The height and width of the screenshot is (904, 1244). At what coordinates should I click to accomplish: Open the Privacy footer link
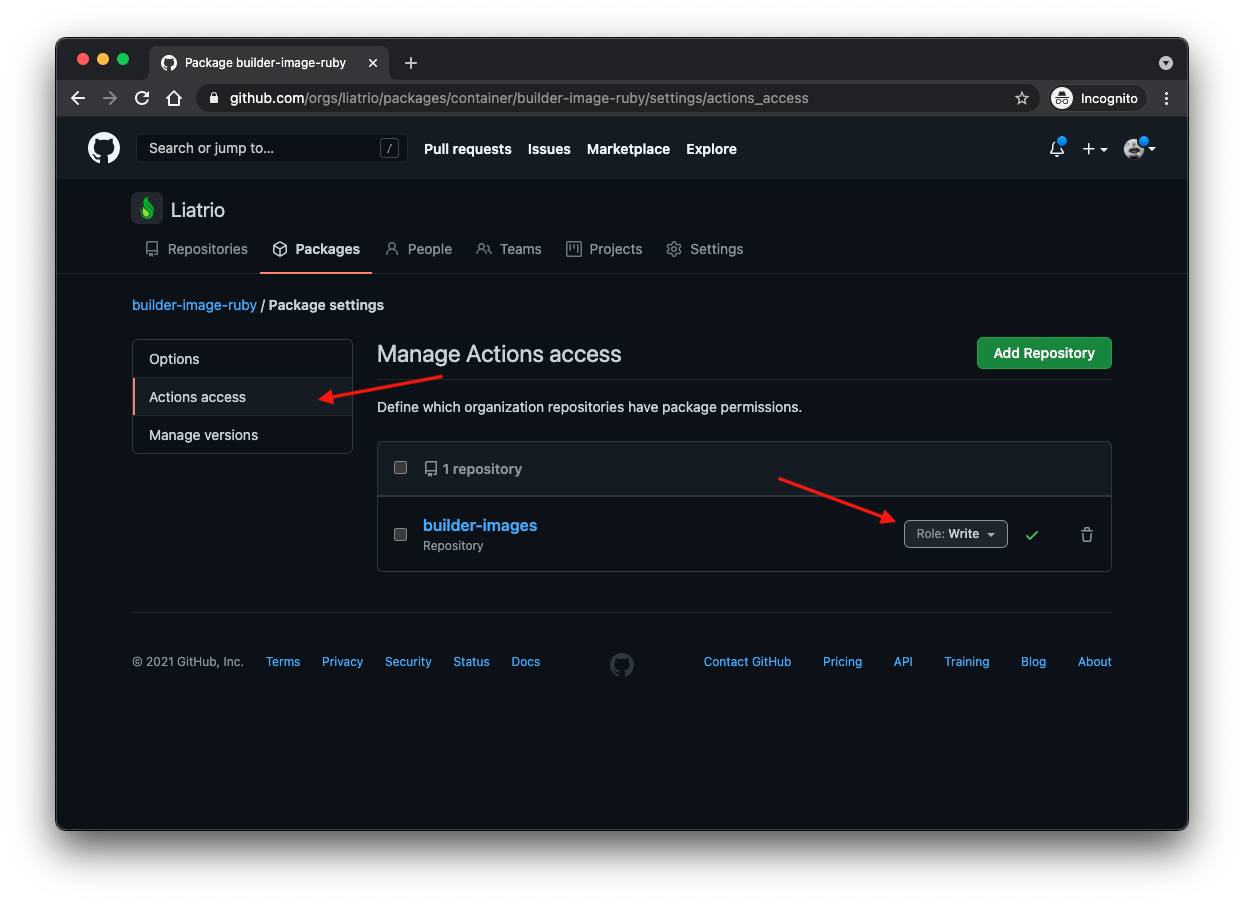point(342,662)
